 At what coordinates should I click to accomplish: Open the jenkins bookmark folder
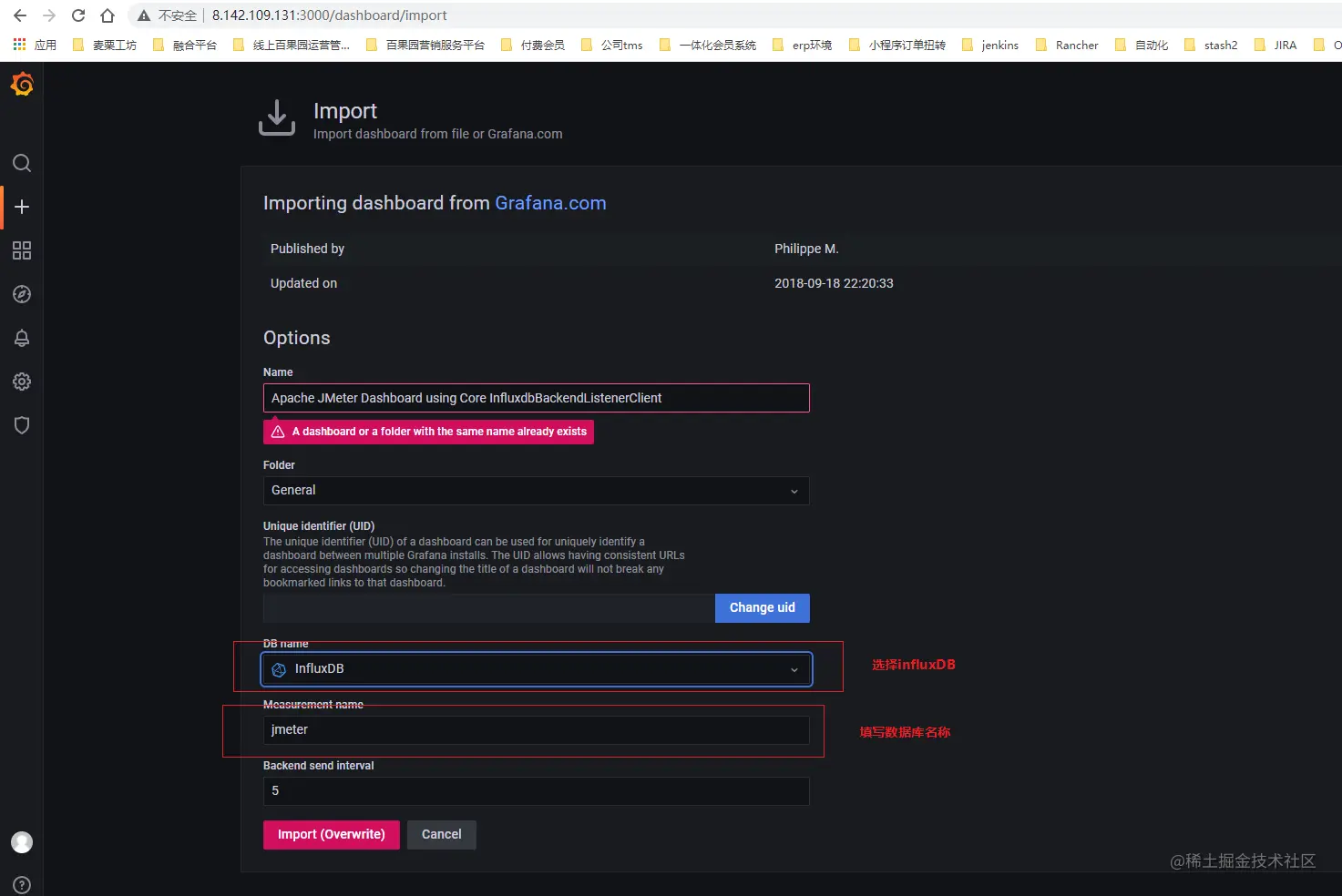(990, 45)
